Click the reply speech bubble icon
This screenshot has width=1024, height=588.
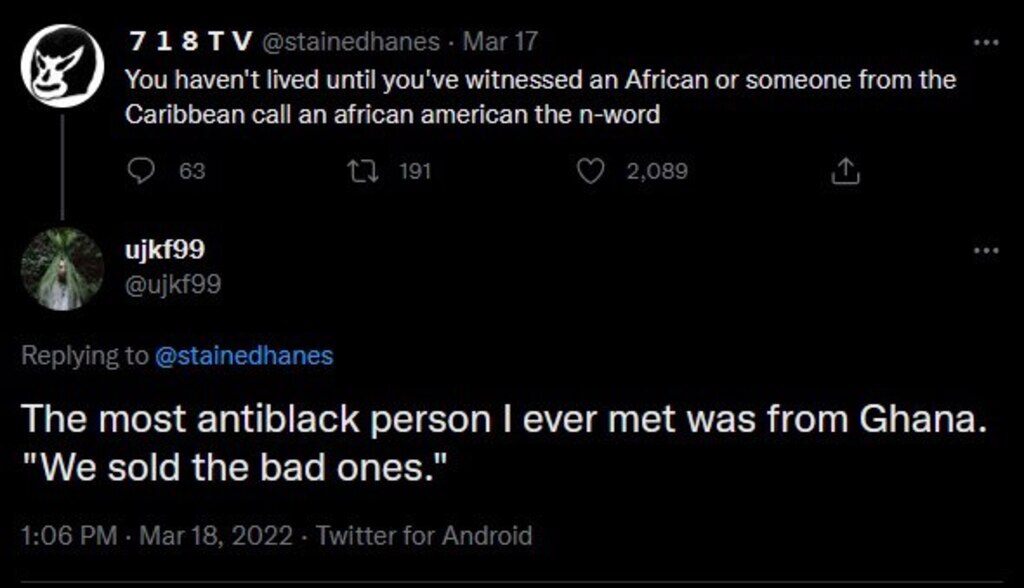(x=139, y=172)
